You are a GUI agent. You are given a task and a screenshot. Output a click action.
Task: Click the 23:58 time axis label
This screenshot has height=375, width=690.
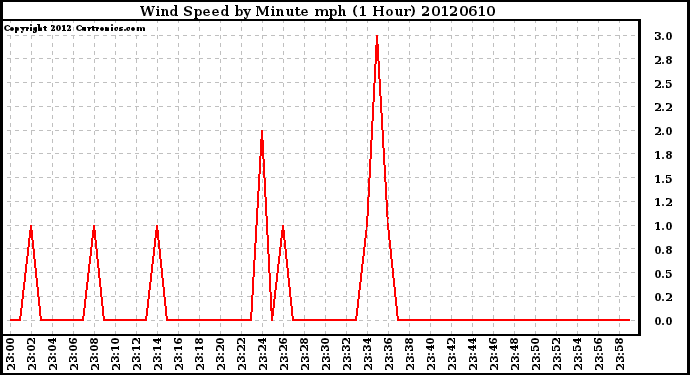620,354
